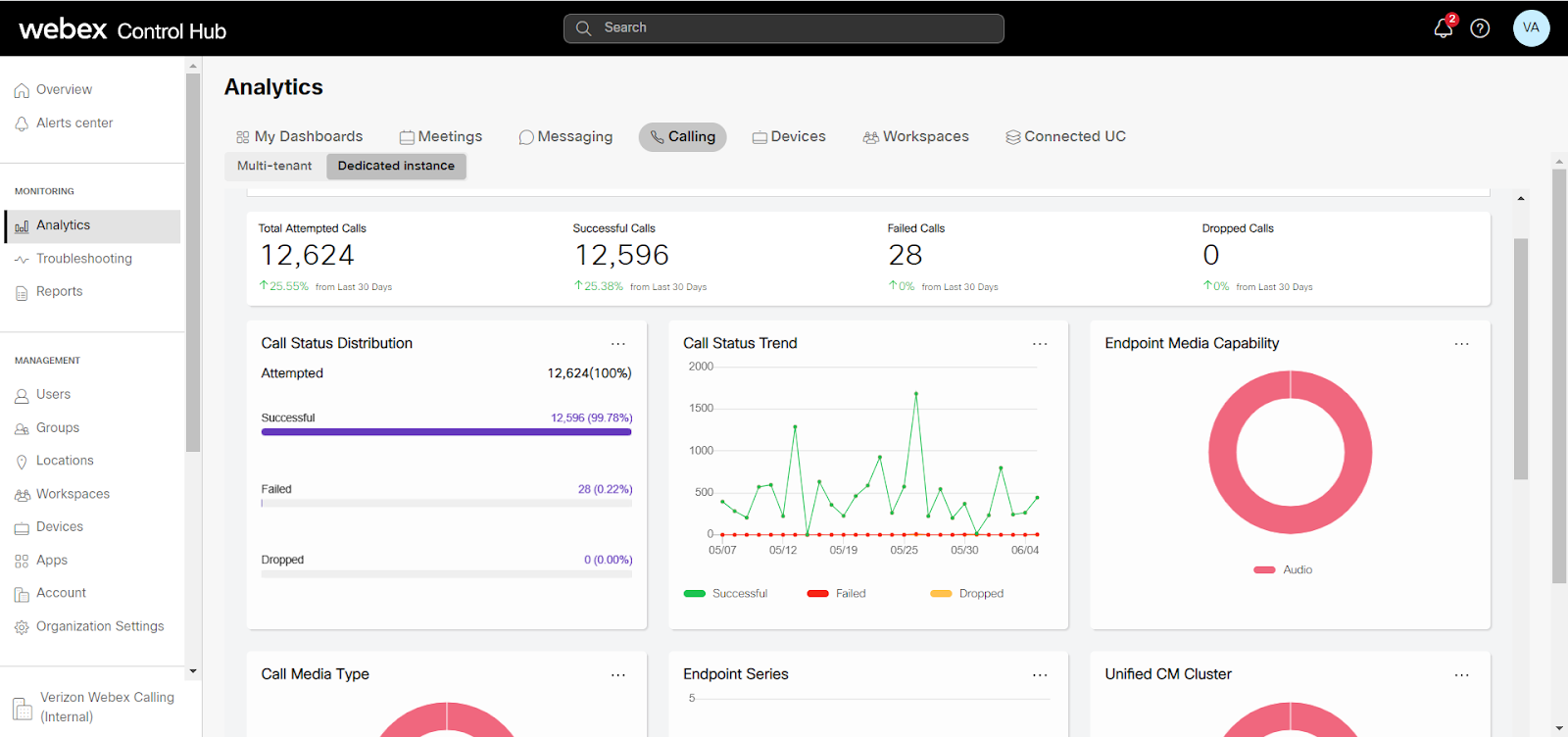Open Endpoint Media Capability more options menu
The image size is (1568, 737).
1462,344
